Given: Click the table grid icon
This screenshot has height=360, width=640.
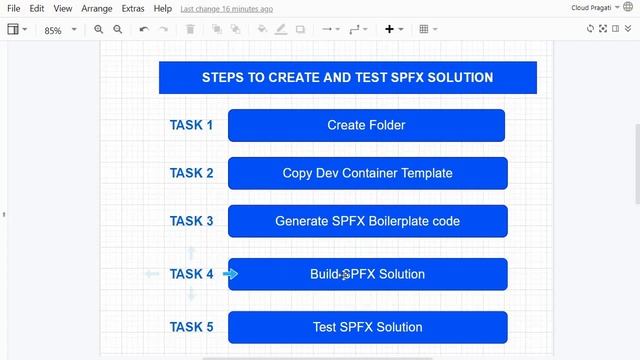Looking at the screenshot, I should point(424,29).
